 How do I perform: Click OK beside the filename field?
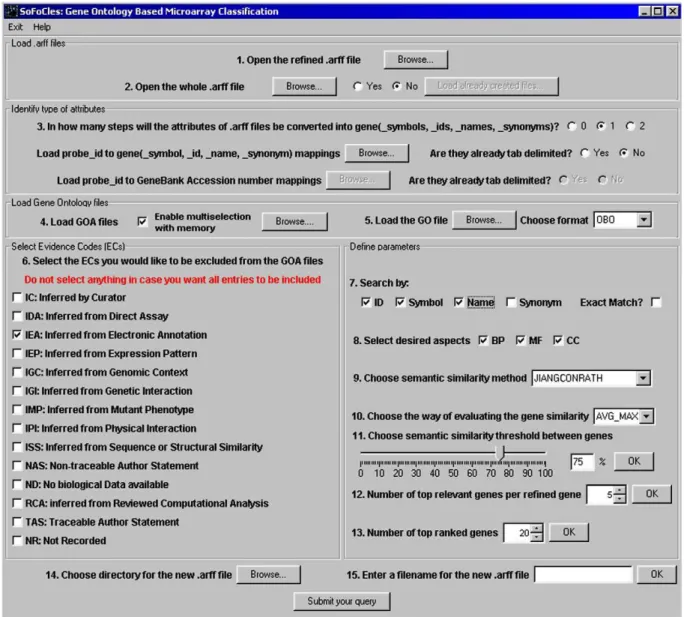click(x=657, y=574)
